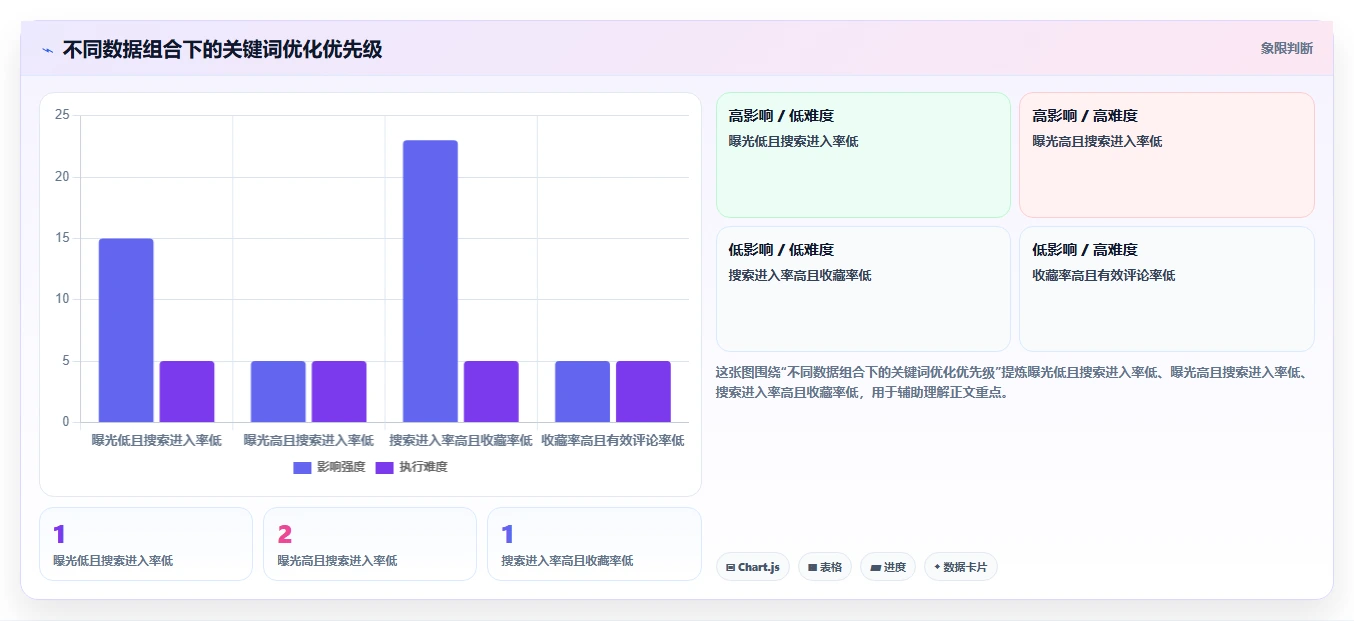Click the blue 影响强度 legend color box

click(303, 467)
